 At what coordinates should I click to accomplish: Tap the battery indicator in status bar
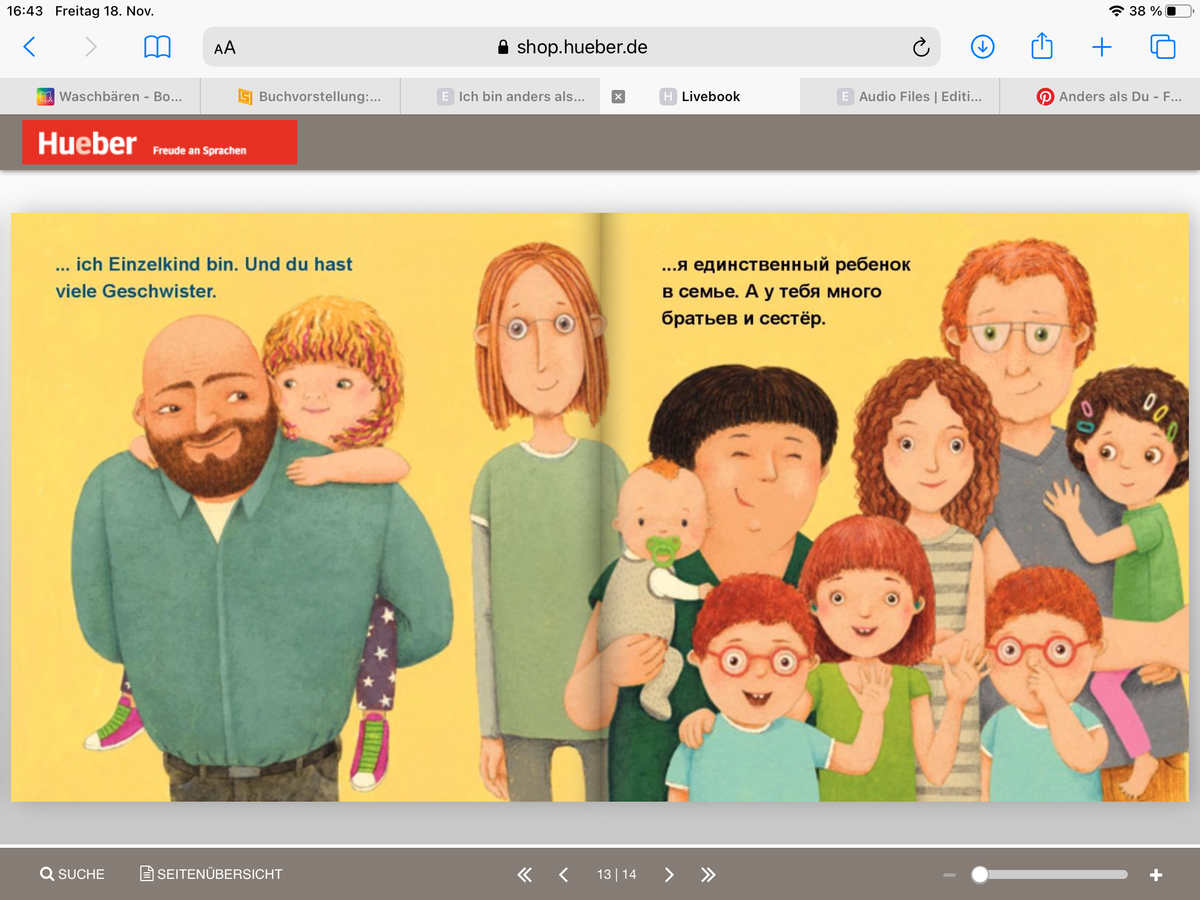click(x=1179, y=10)
